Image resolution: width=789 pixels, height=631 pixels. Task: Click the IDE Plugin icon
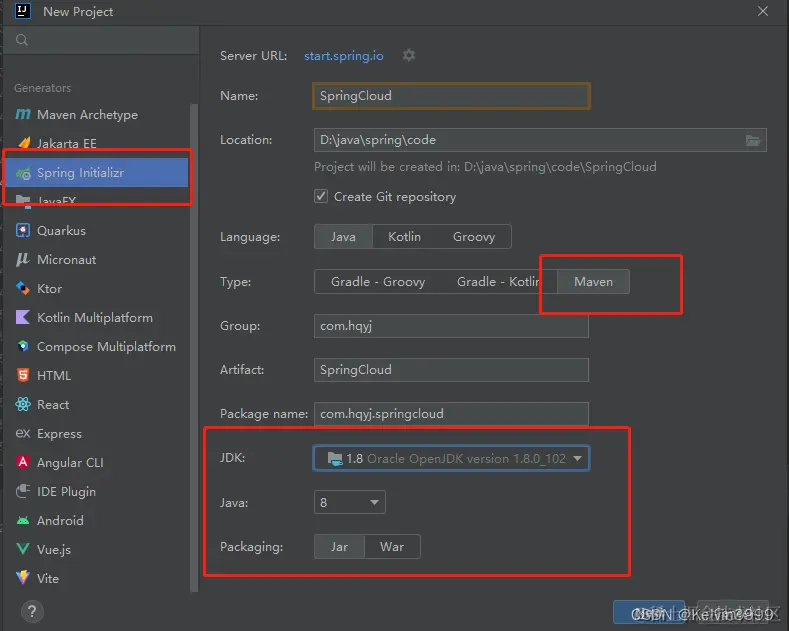[23, 491]
